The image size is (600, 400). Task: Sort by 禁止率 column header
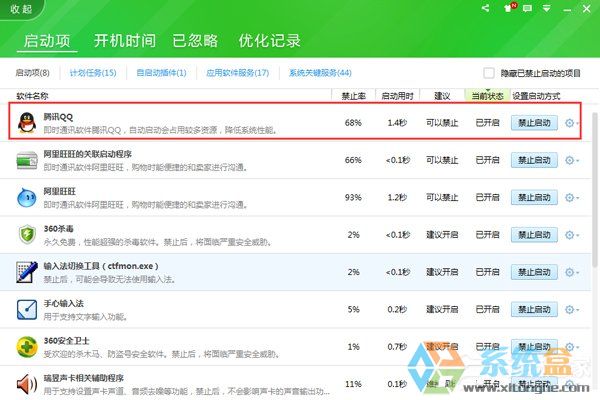point(354,96)
